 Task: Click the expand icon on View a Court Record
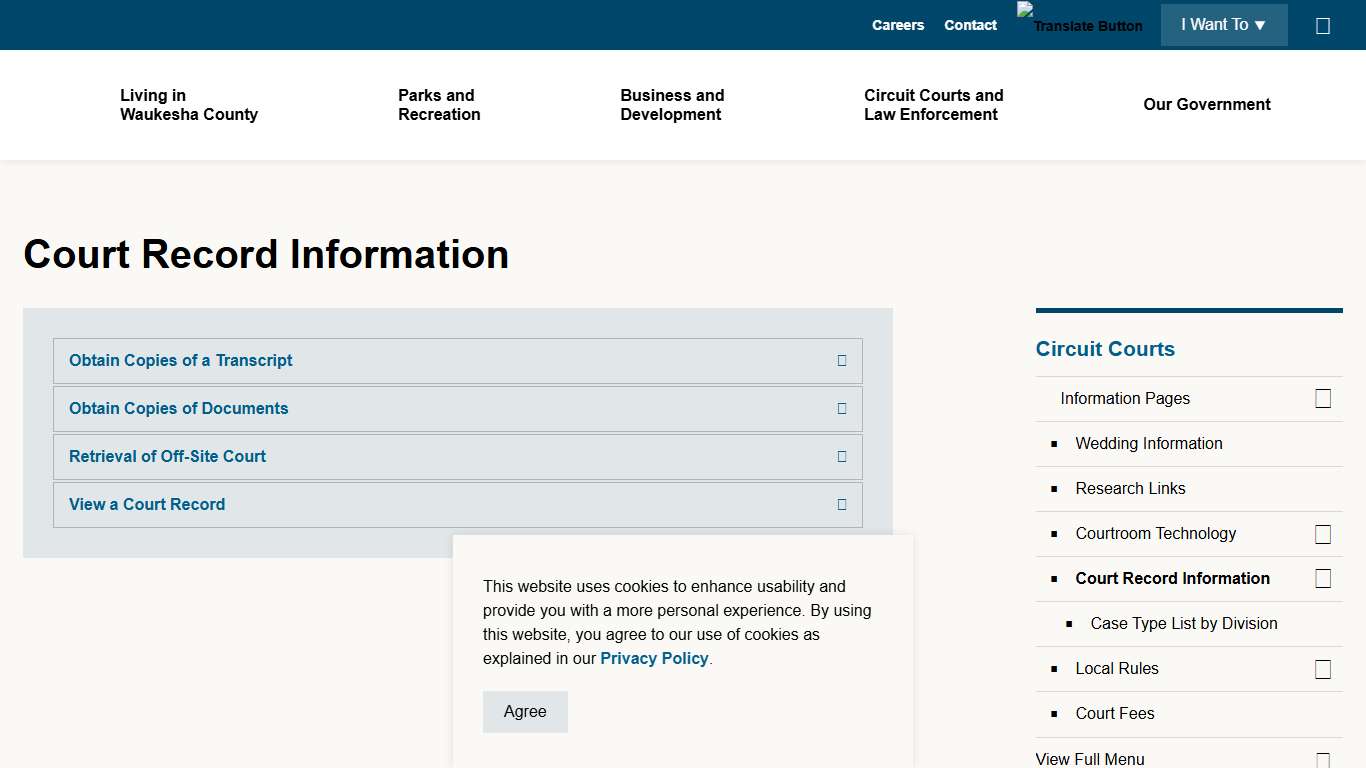[x=841, y=505]
